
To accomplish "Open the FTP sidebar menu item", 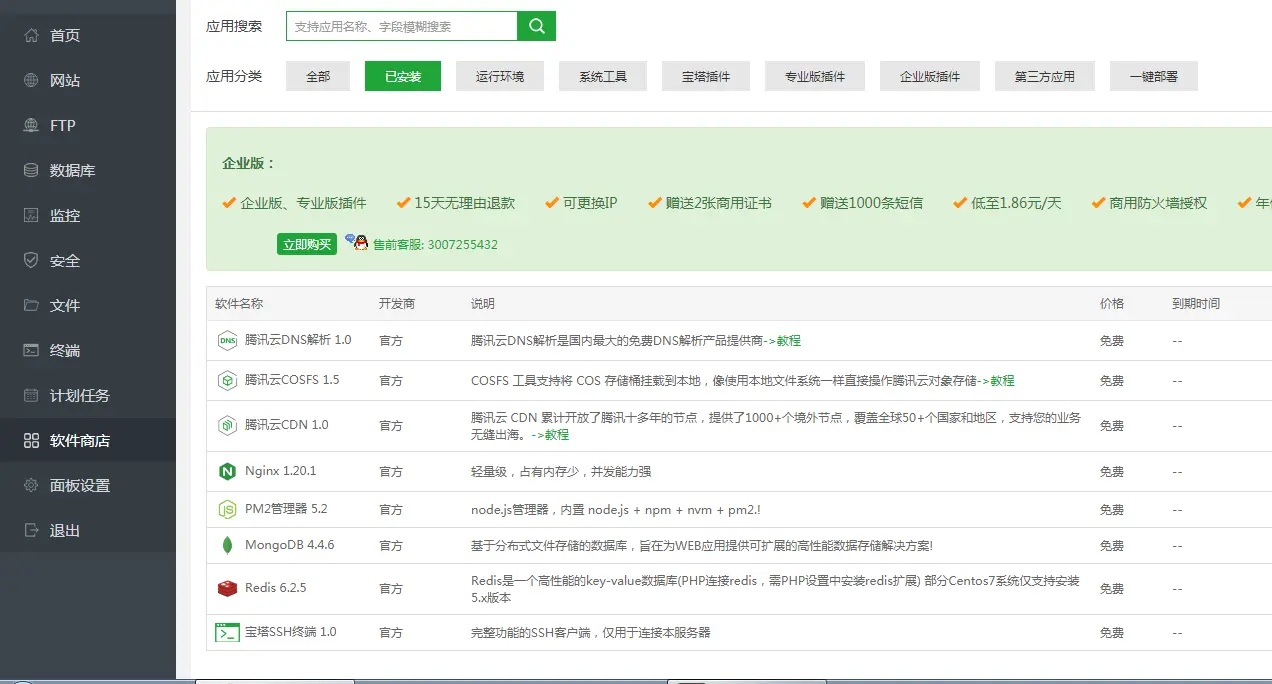I will pyautogui.click(x=88, y=125).
